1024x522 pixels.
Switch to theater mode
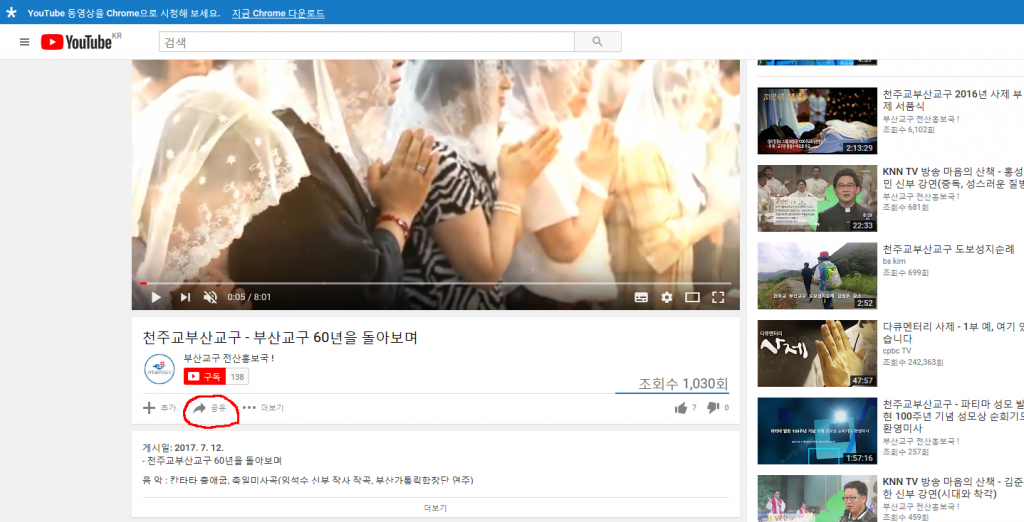click(x=692, y=297)
